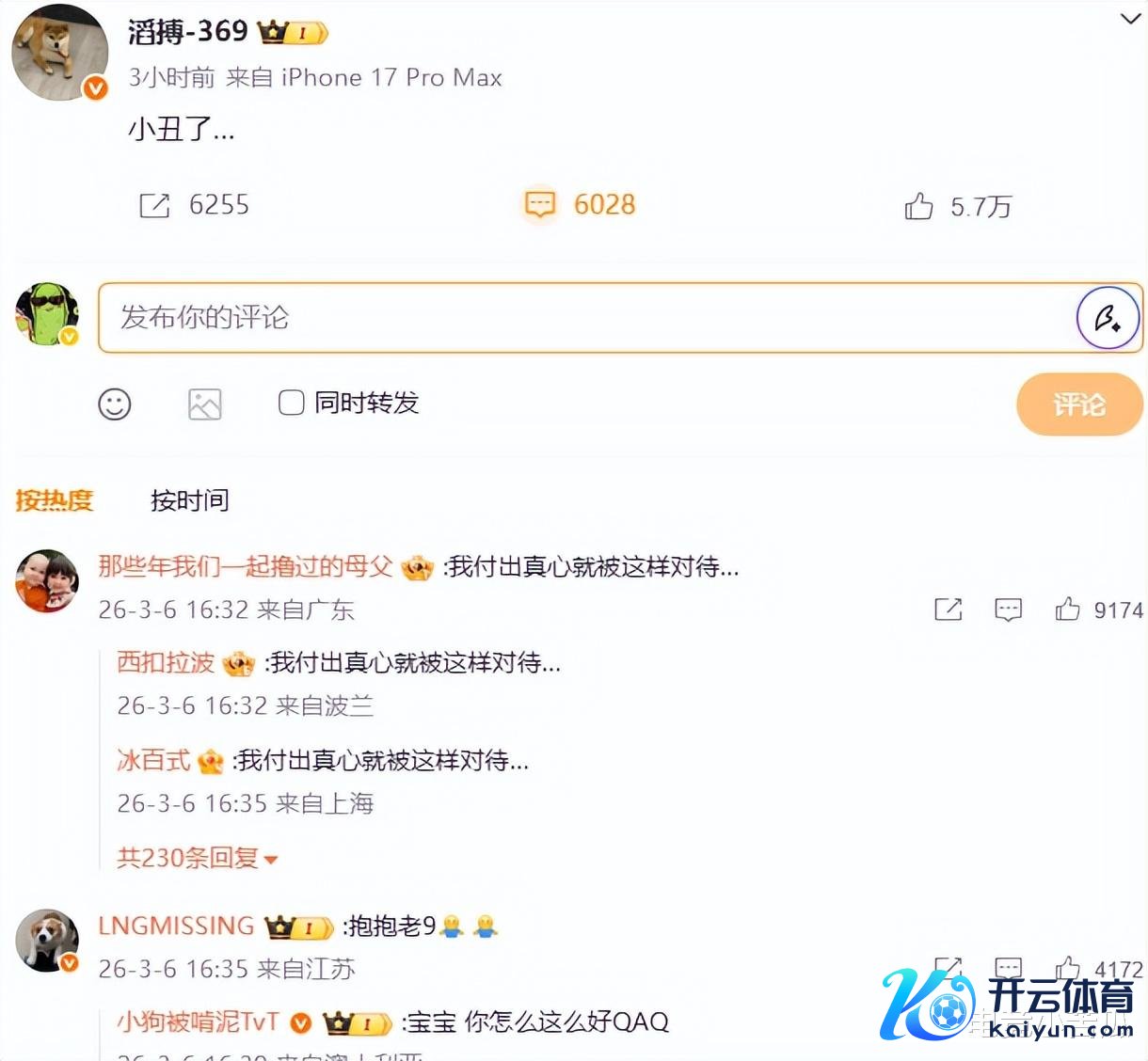Like the top comment with 9174 likes

pyautogui.click(x=1067, y=610)
